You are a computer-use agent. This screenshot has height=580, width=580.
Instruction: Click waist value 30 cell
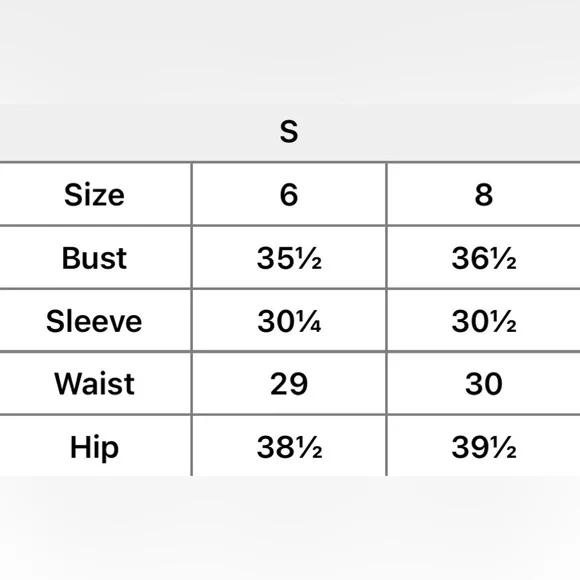pos(484,383)
